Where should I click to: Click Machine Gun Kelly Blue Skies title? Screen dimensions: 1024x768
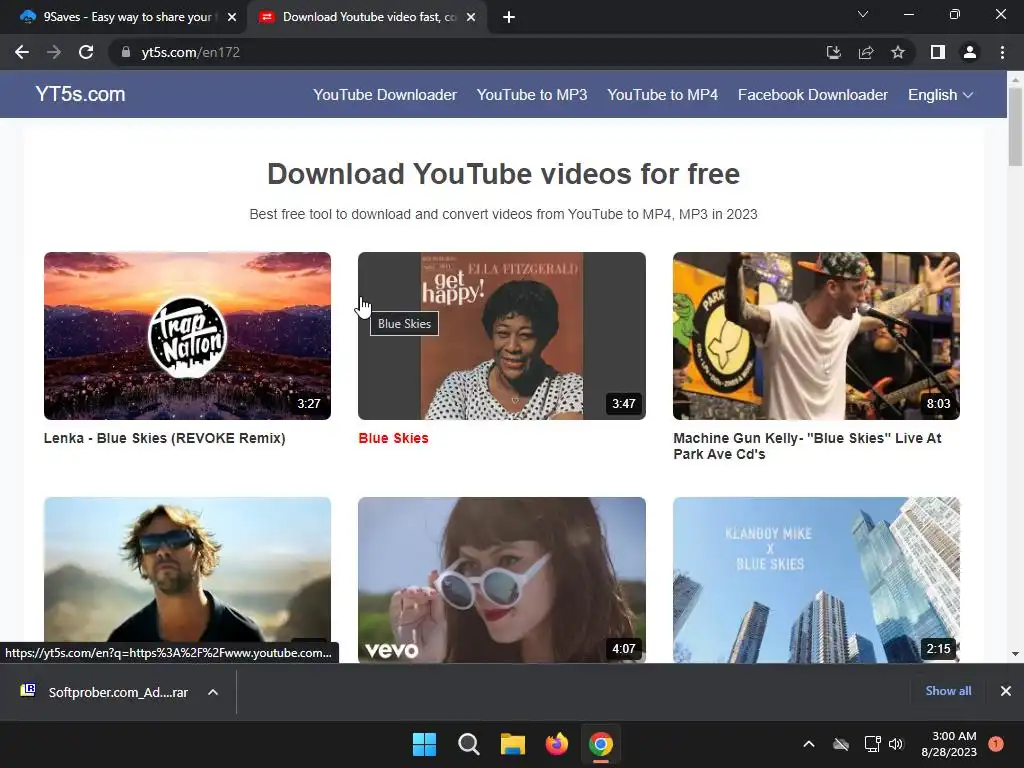[807, 446]
